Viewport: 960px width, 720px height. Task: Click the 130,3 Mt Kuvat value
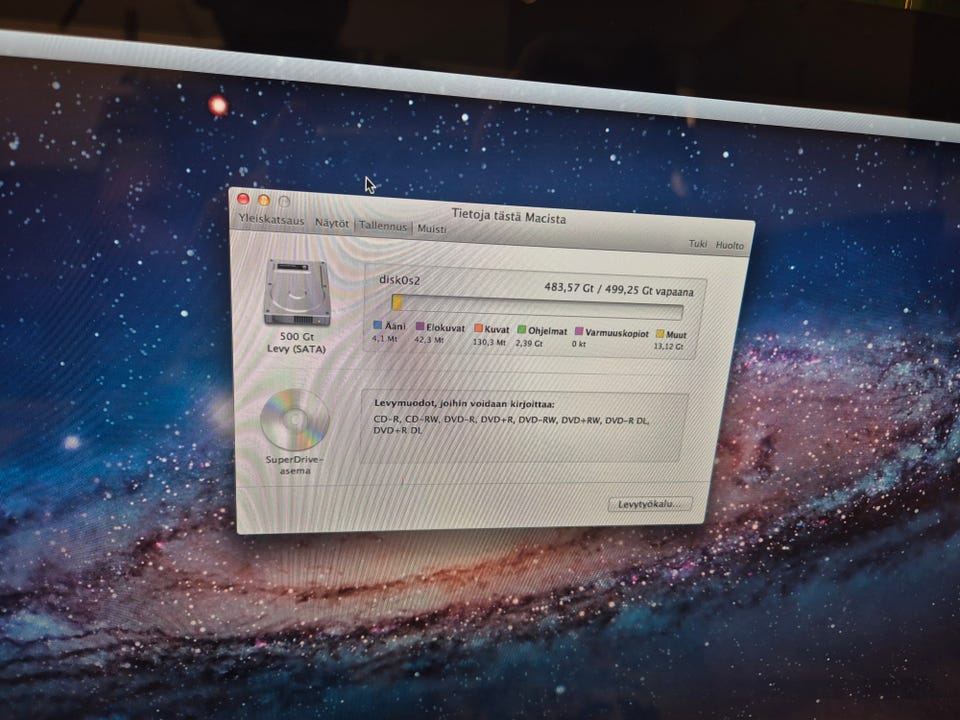point(489,342)
